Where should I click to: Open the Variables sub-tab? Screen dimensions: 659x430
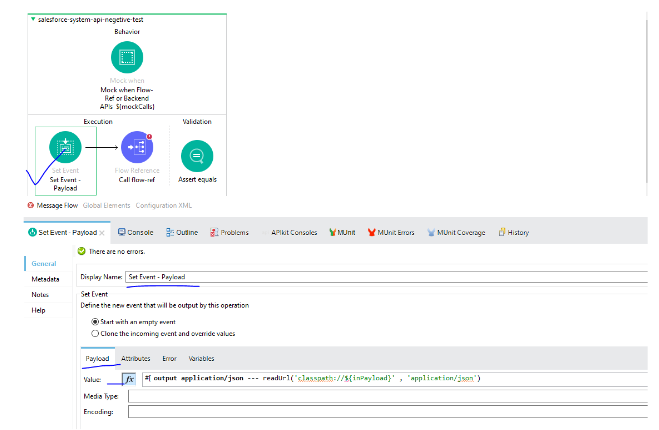pos(201,359)
